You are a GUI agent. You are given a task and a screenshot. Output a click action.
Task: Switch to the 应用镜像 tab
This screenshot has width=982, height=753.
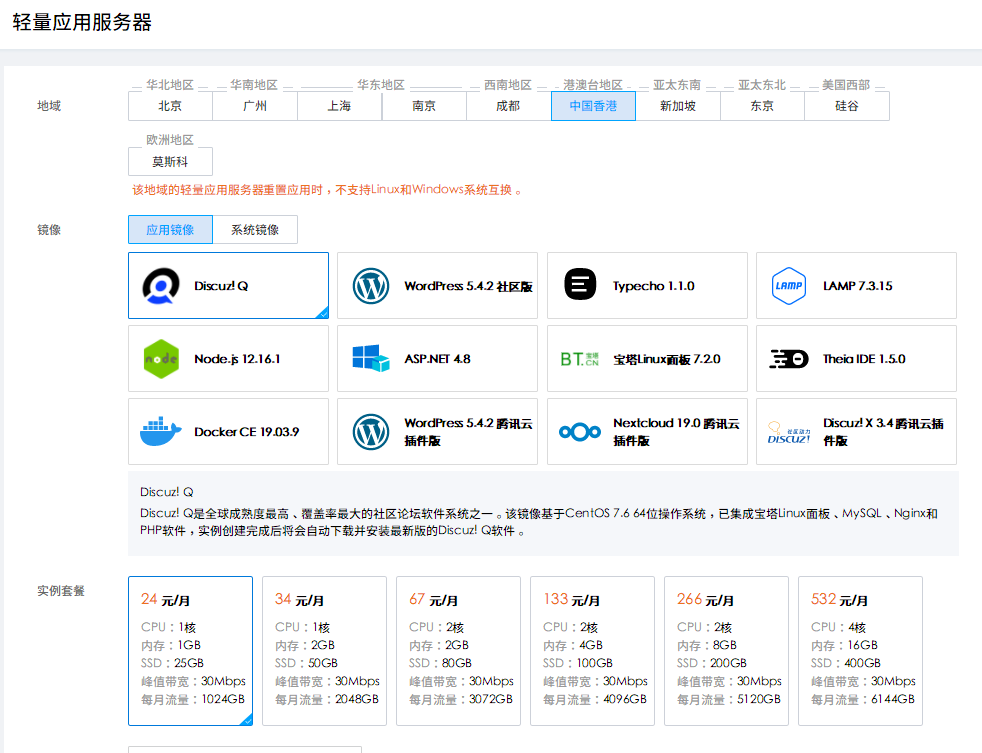170,230
